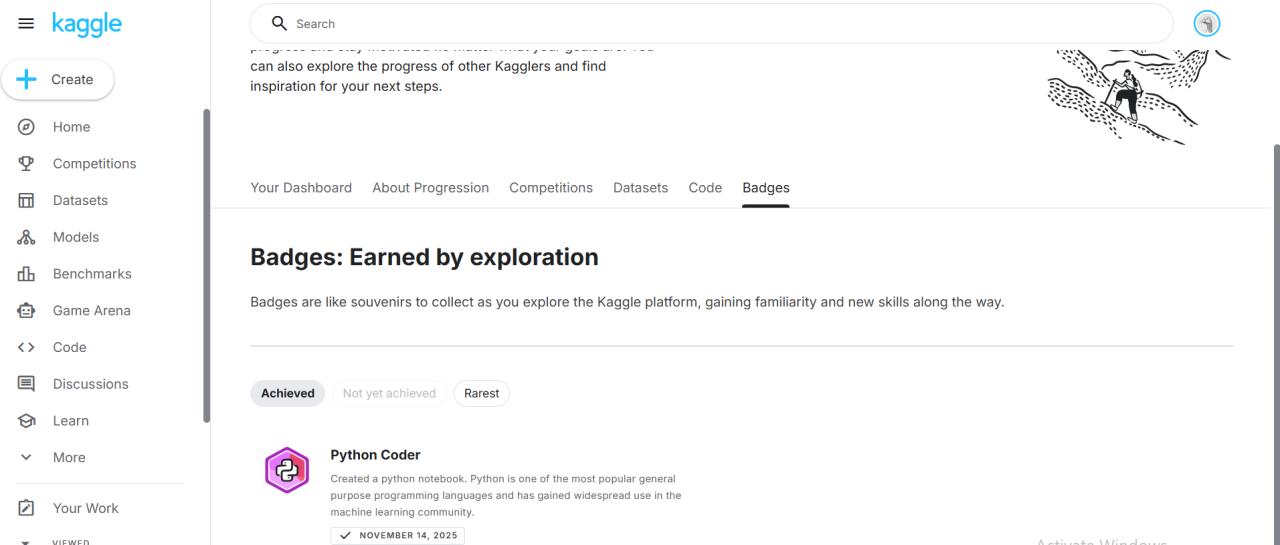Open Discussions from the sidebar
1280x545 pixels.
point(91,384)
